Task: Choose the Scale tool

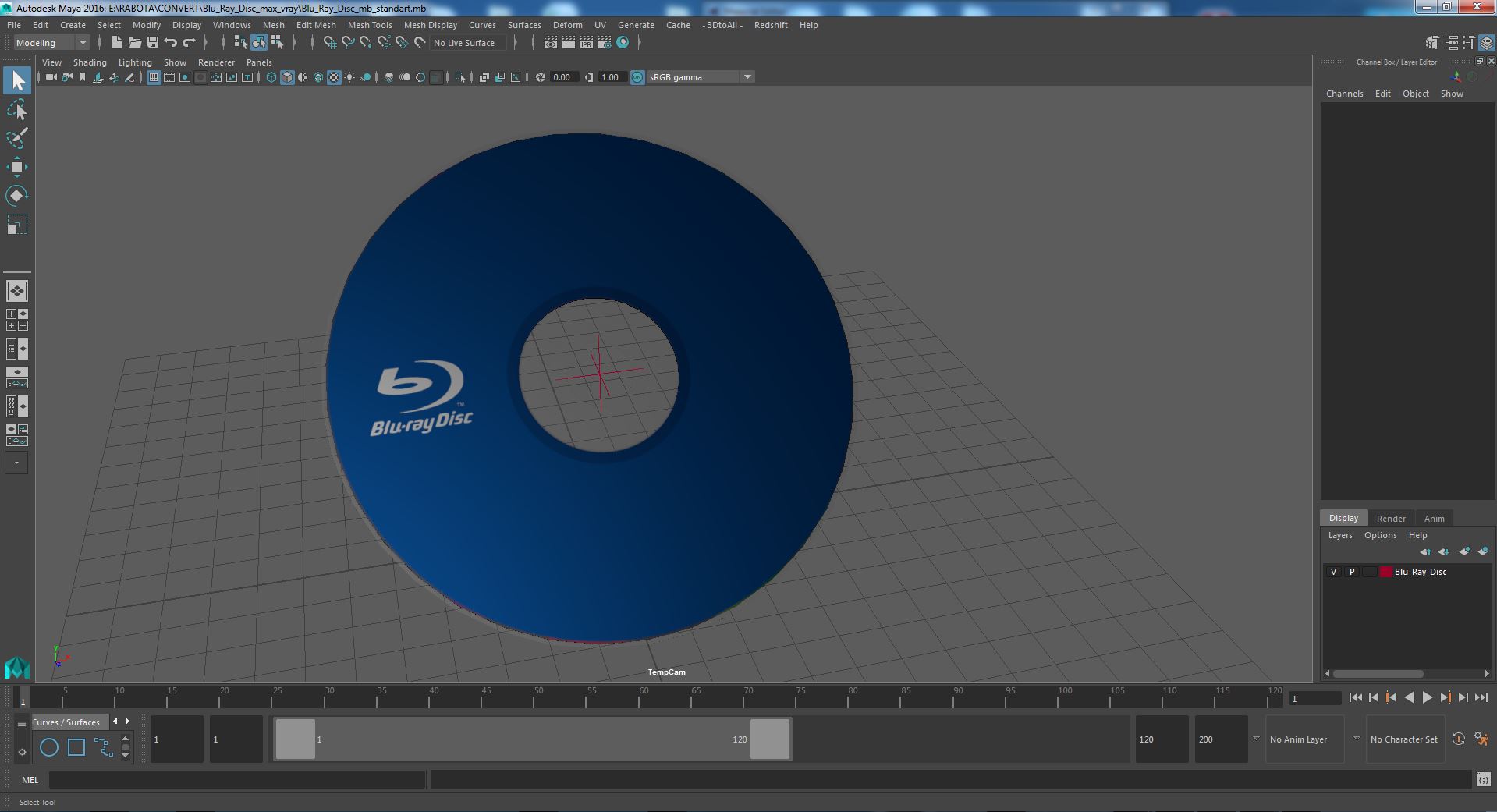Action: pos(17,224)
